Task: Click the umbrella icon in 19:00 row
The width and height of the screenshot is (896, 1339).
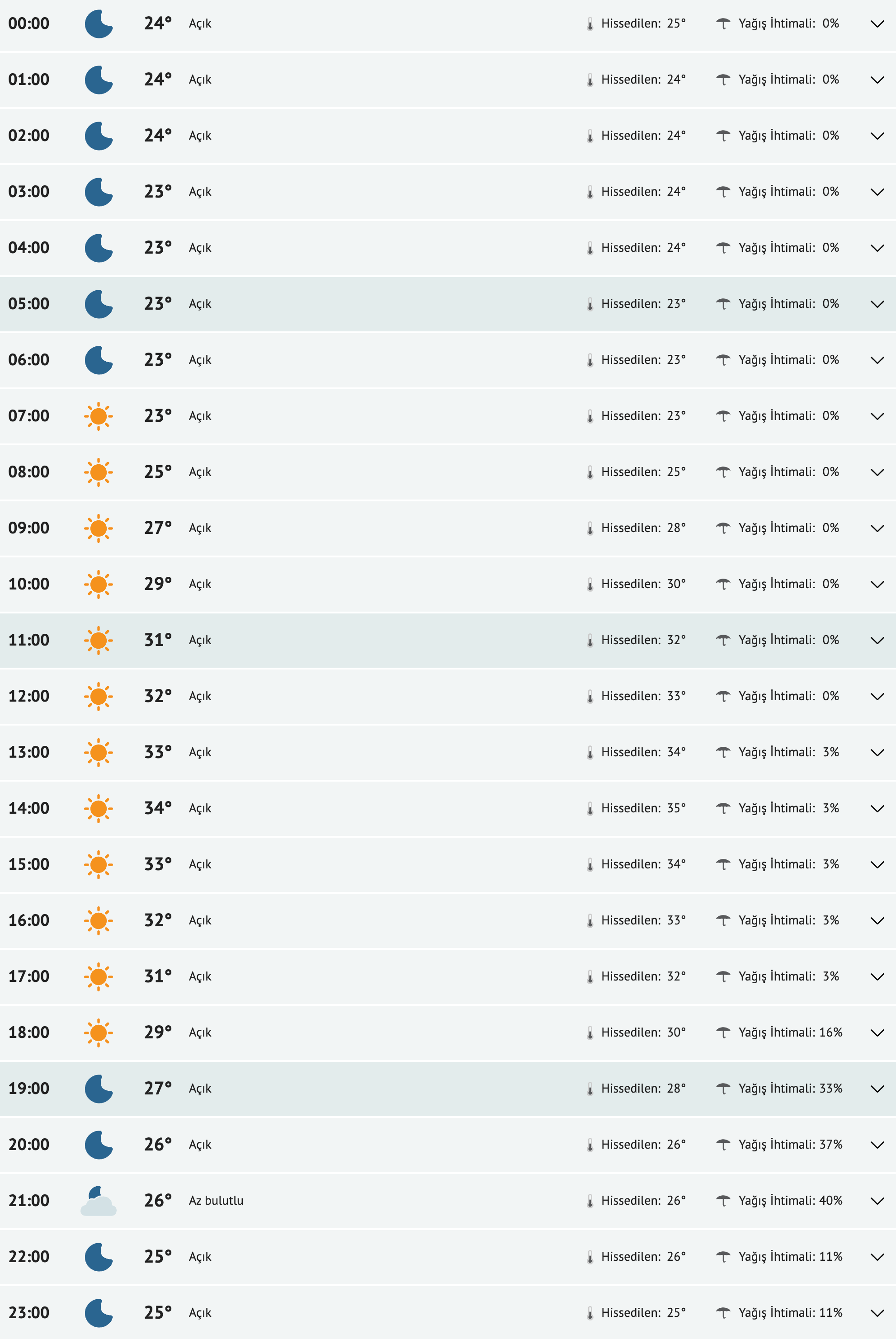Action: 723,1088
